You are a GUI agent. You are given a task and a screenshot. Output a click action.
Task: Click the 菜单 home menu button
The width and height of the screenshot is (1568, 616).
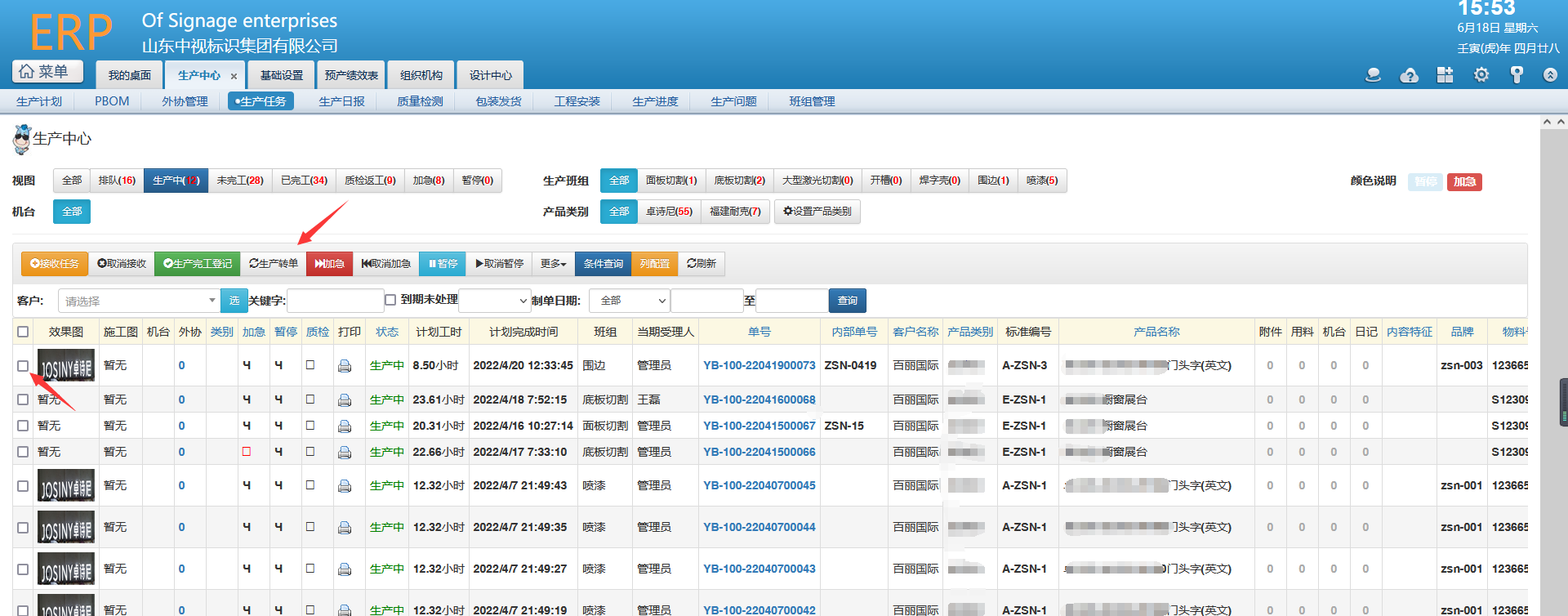[47, 72]
